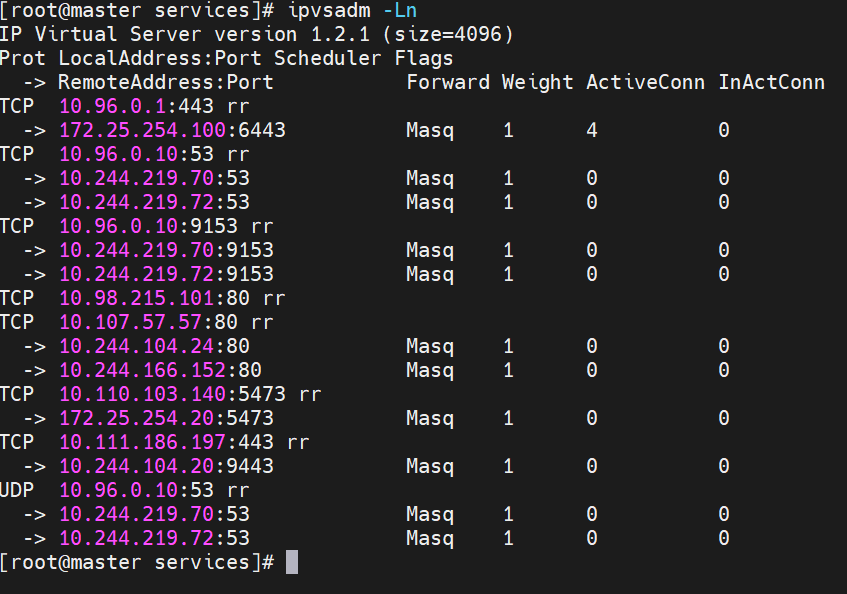
Task: Click the virtual address 10.111.186.197:443
Action: coord(166,442)
